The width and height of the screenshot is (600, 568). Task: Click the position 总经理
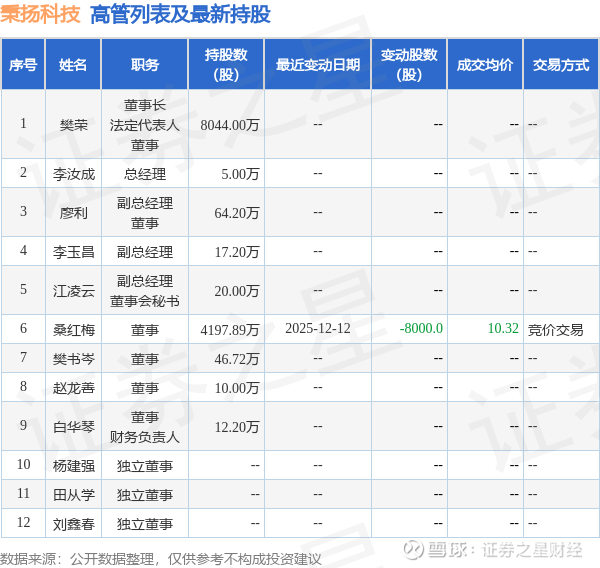tap(145, 174)
